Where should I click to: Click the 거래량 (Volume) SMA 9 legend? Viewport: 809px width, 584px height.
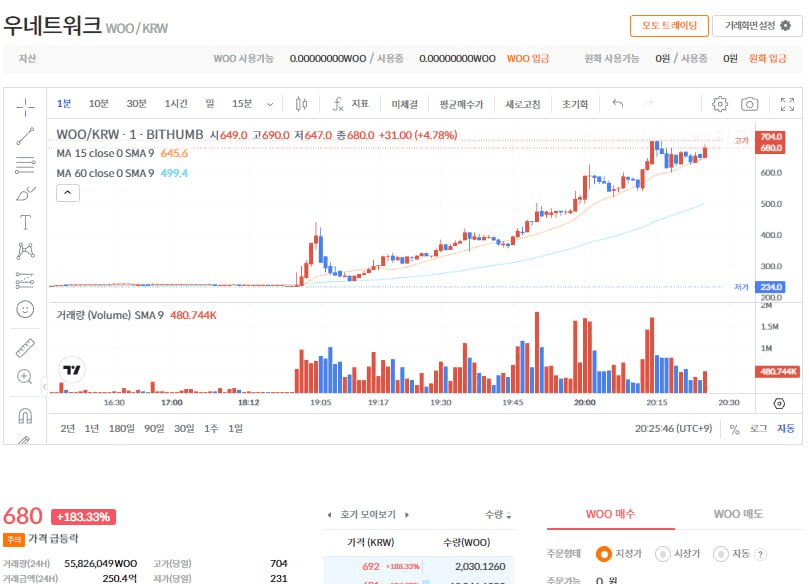(x=110, y=315)
